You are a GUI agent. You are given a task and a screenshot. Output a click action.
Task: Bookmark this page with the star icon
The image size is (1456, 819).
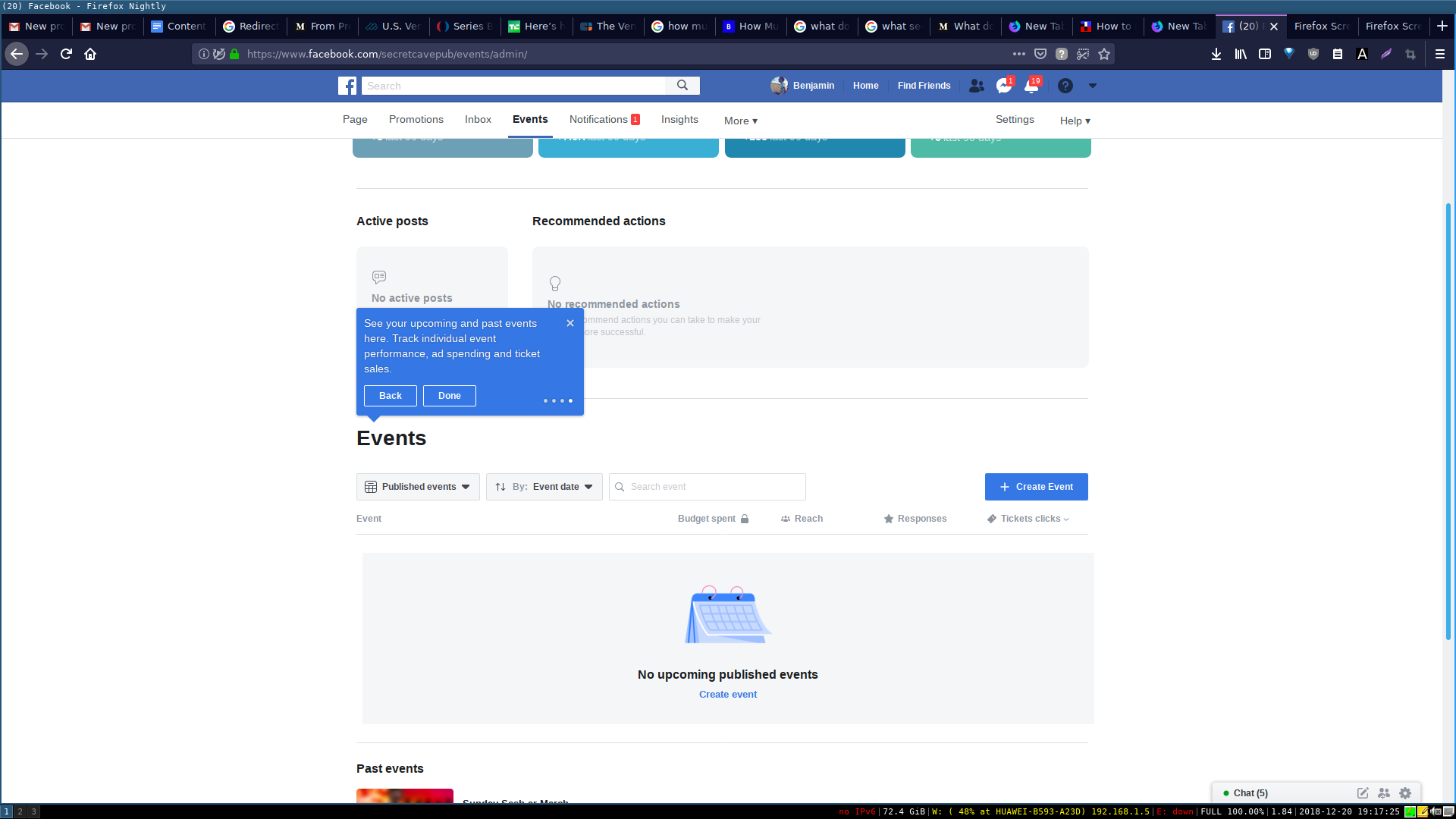tap(1104, 54)
